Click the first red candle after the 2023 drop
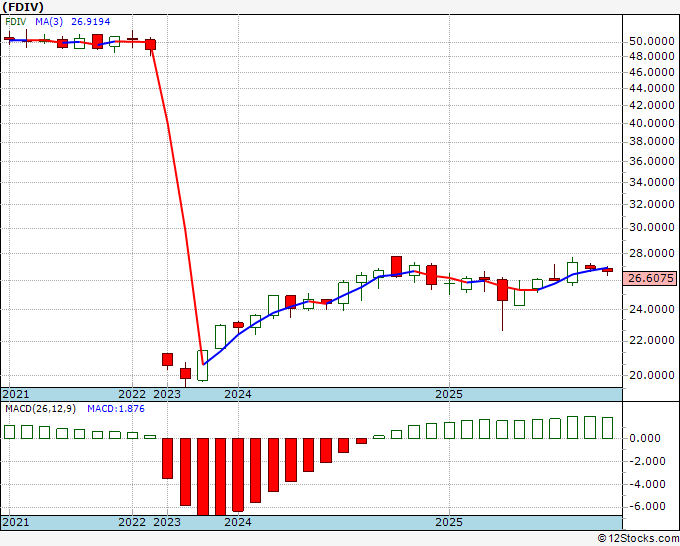The image size is (680, 546). (167, 359)
